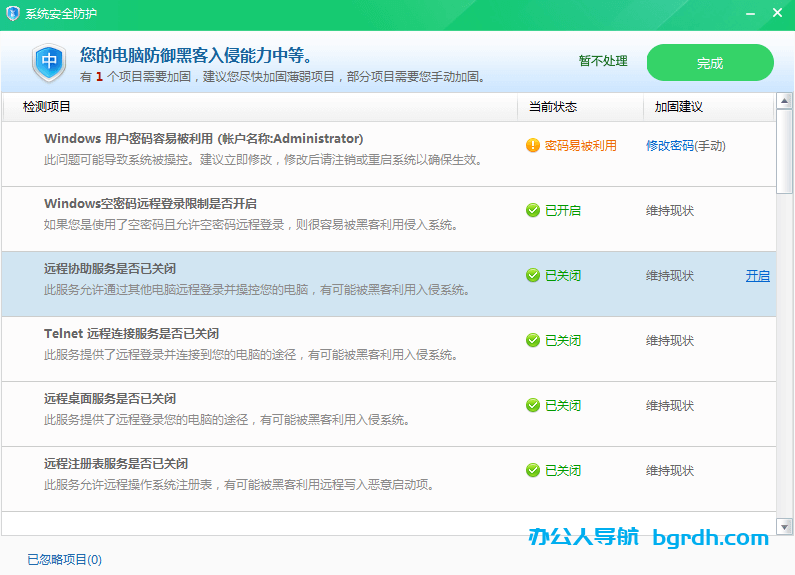
Task: Click 开启 link for 远程协助服务
Action: coord(757,276)
